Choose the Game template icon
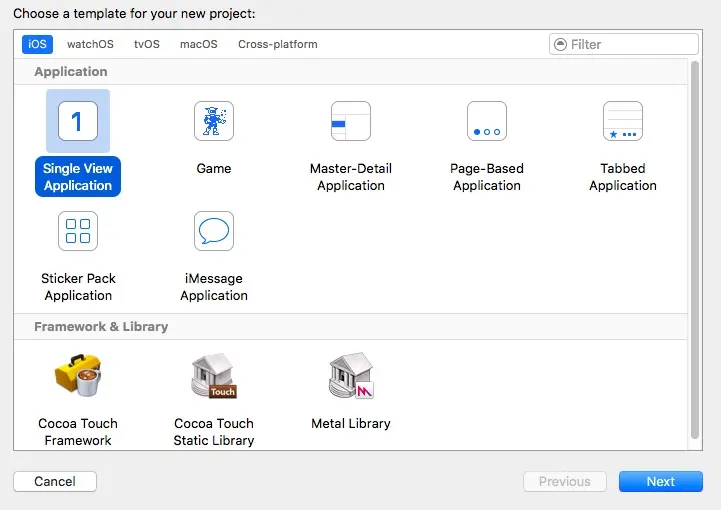The image size is (721, 510). point(214,121)
